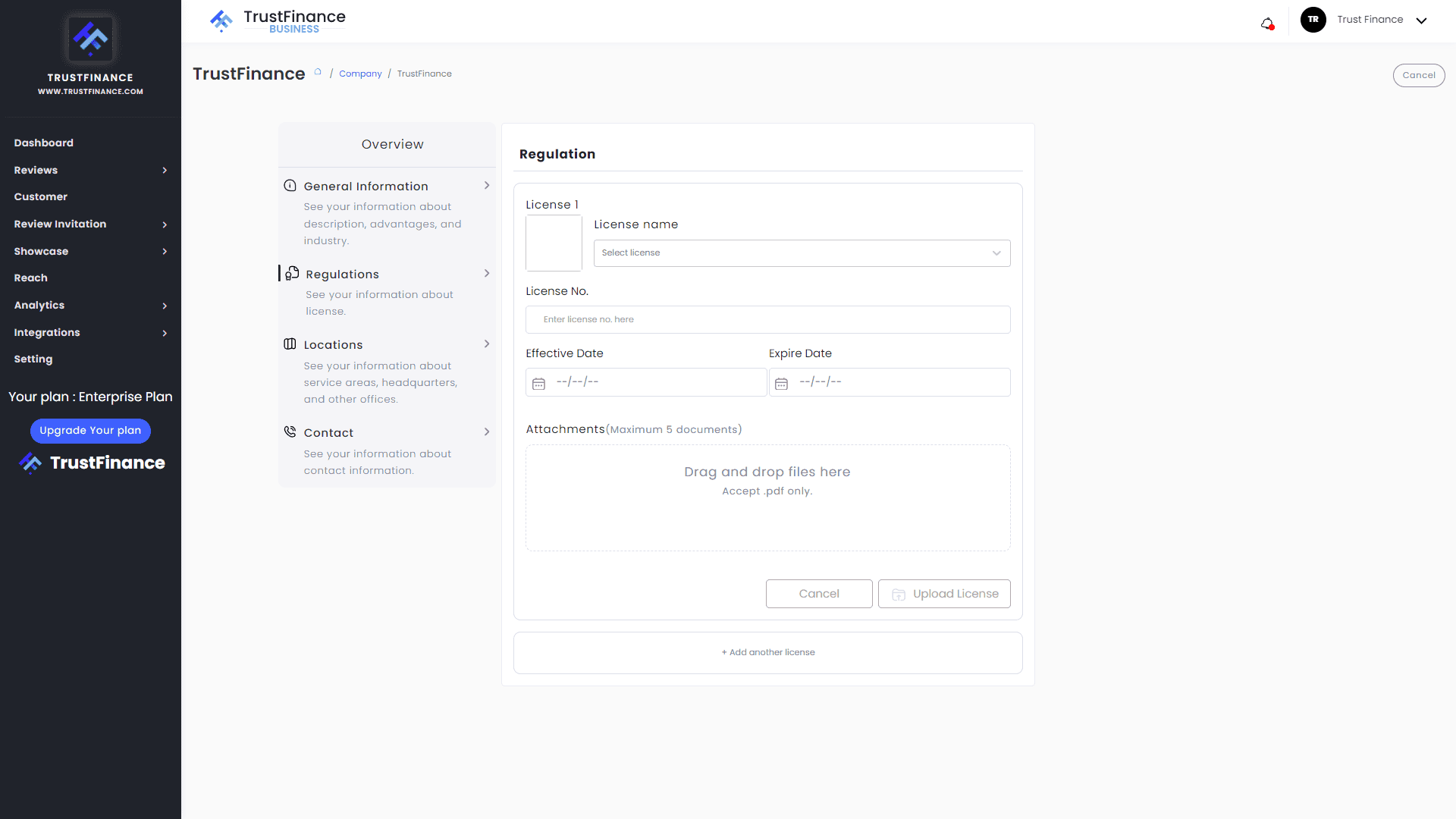1456x819 pixels.
Task: Click the home breadcrumb icon
Action: click(318, 73)
